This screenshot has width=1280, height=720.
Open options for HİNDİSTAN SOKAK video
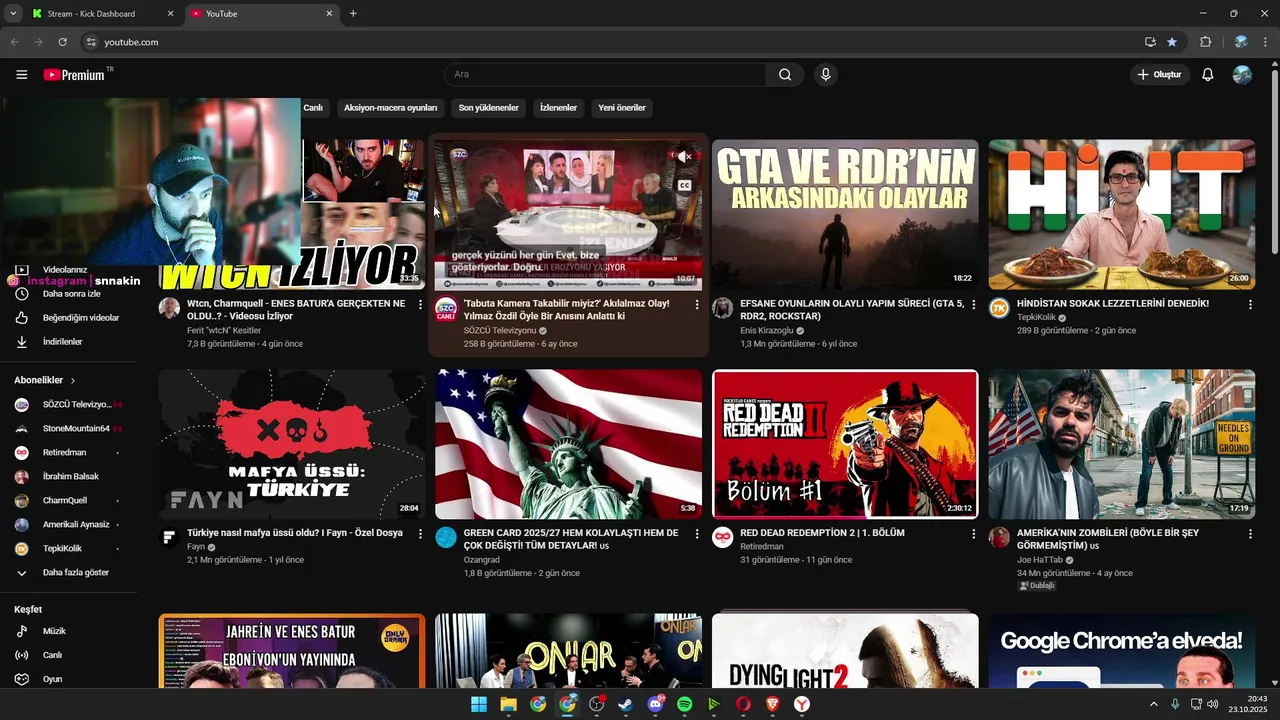[1250, 304]
